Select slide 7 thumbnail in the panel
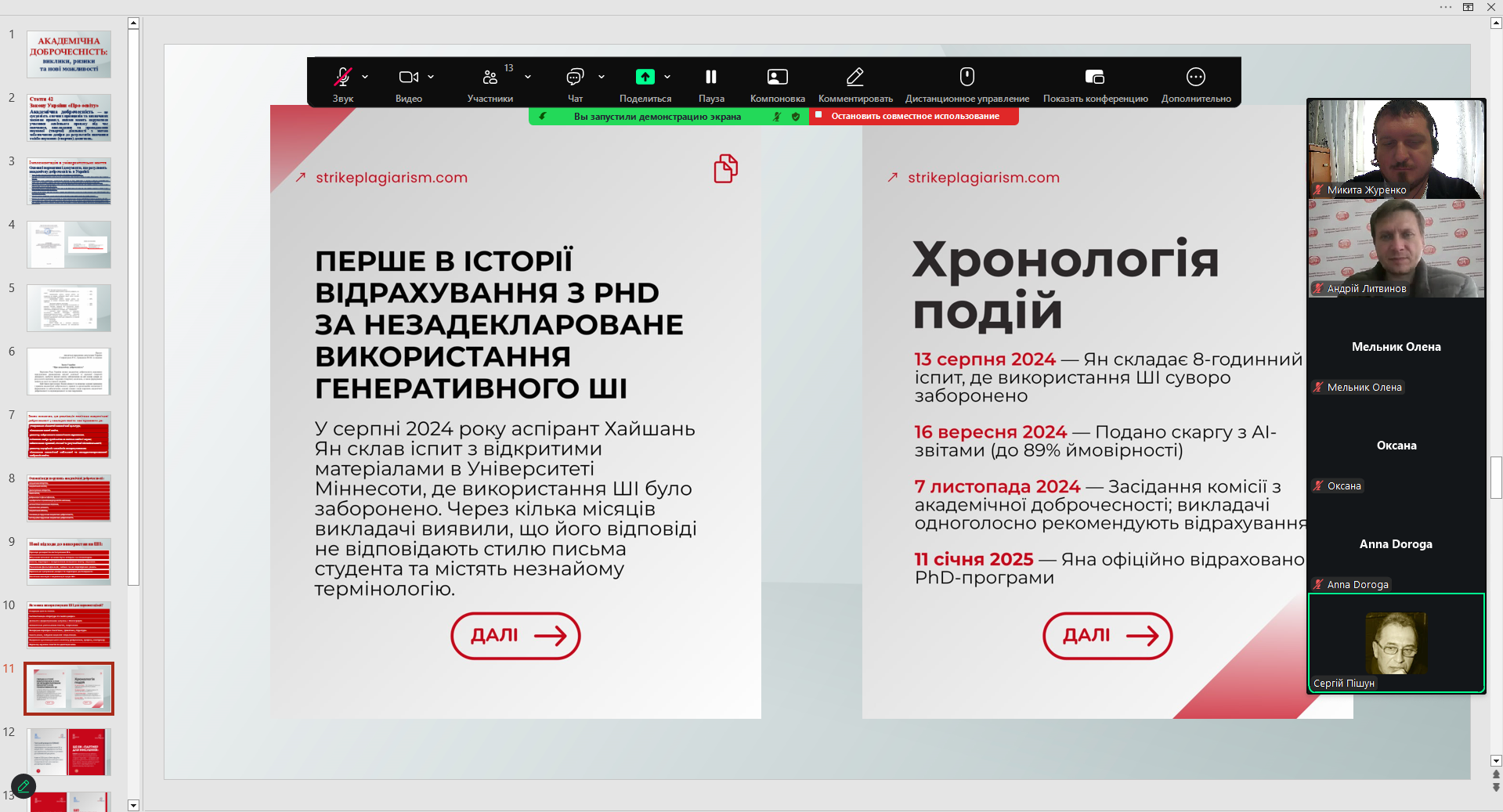Screen dimensions: 1503x812 pos(69,435)
